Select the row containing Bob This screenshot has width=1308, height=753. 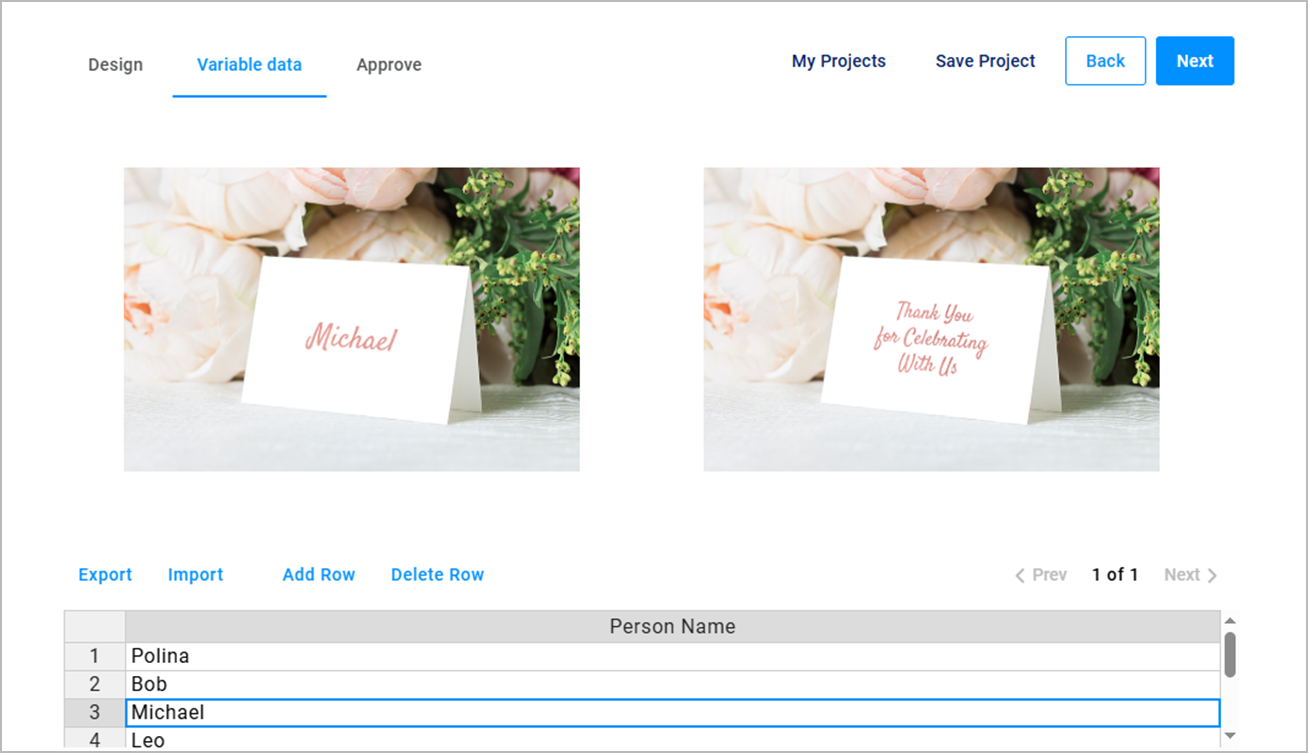(400, 684)
